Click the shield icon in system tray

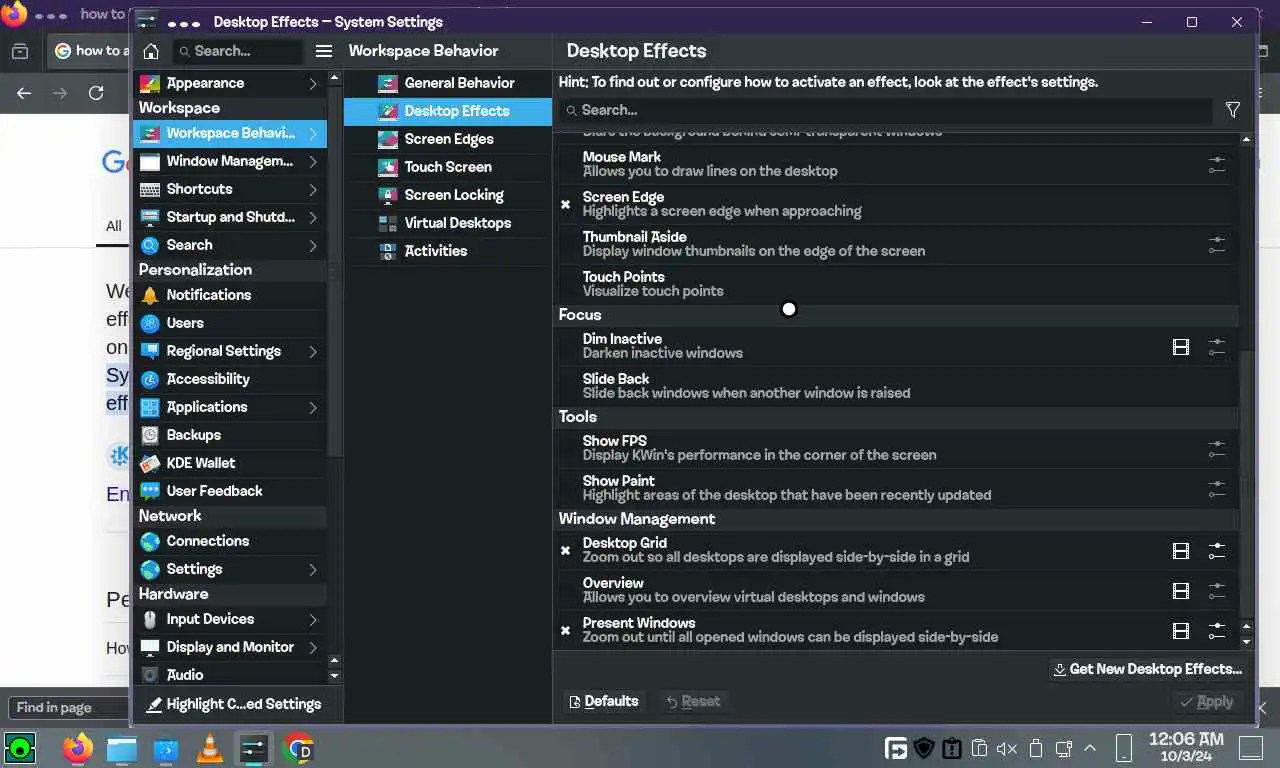point(924,748)
